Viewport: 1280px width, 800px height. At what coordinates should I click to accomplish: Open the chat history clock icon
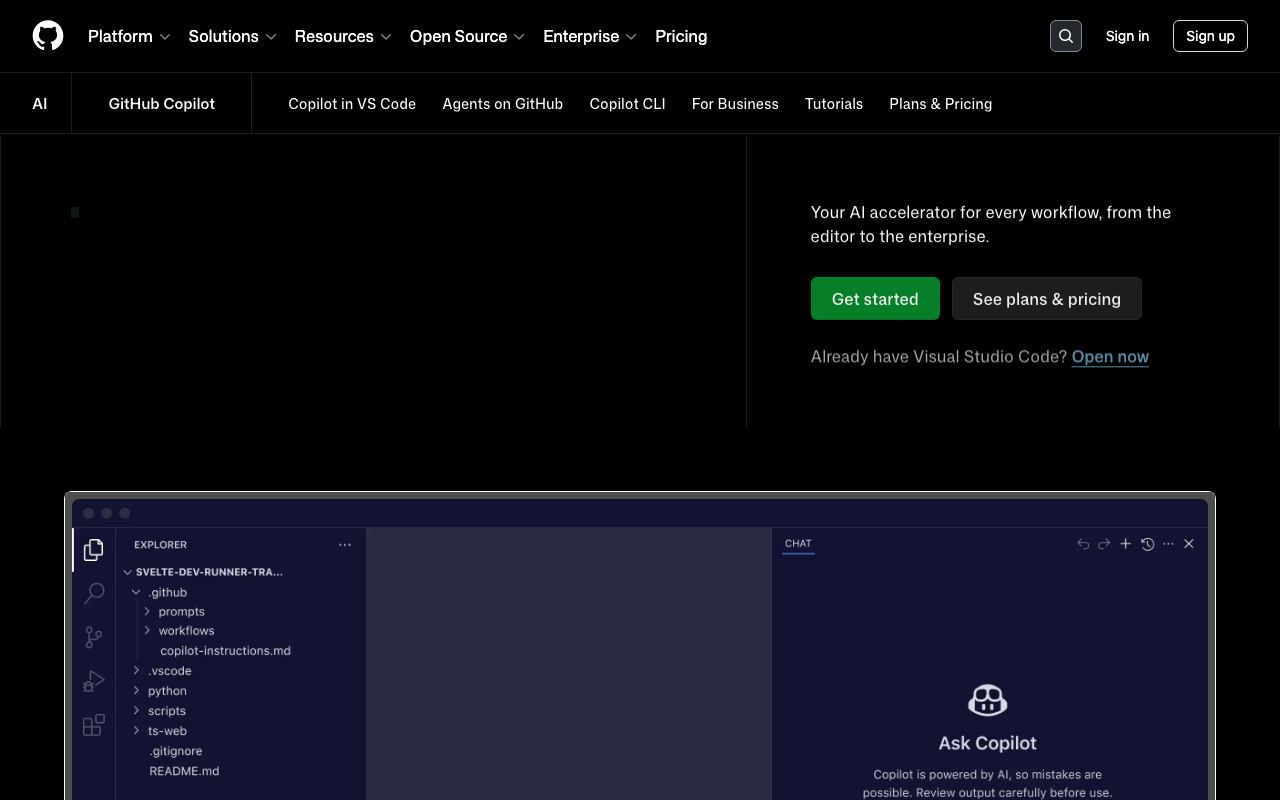[1148, 544]
